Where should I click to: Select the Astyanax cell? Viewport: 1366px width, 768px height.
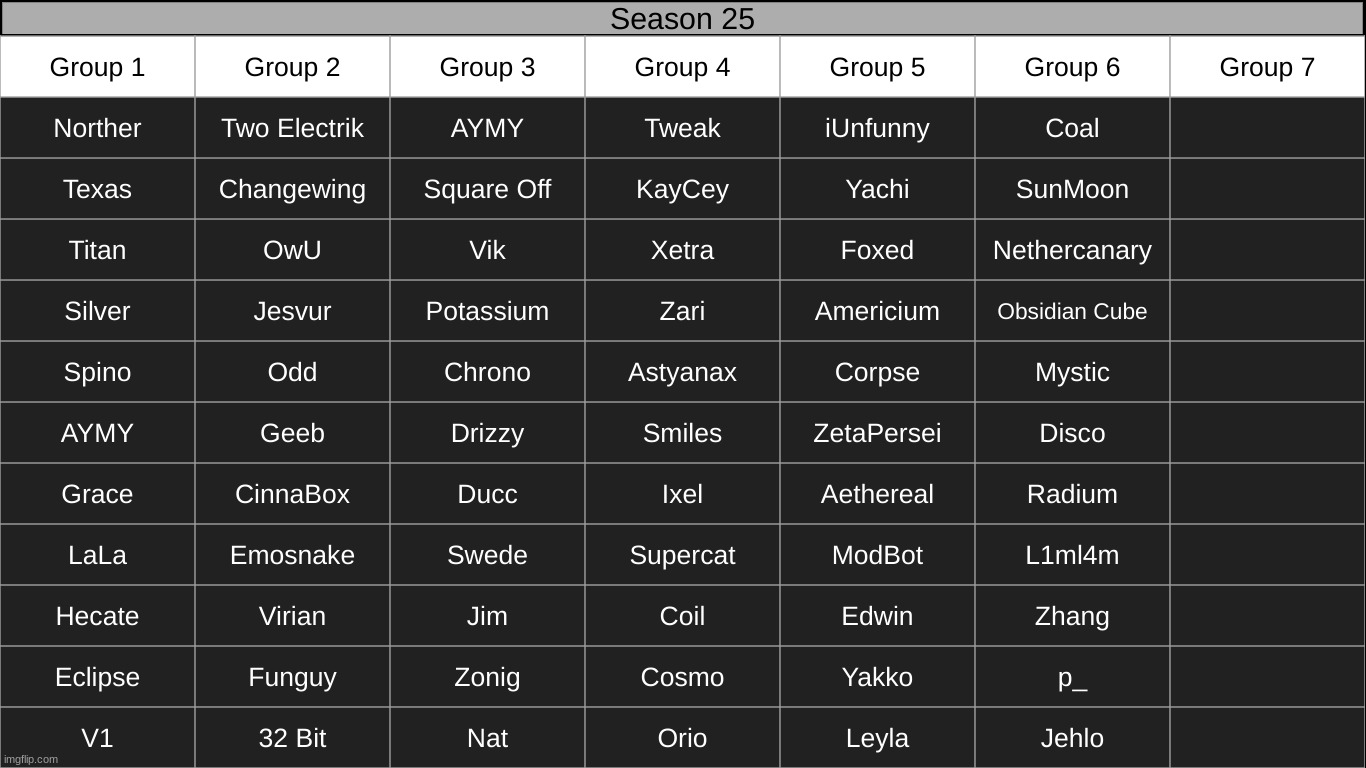[682, 372]
